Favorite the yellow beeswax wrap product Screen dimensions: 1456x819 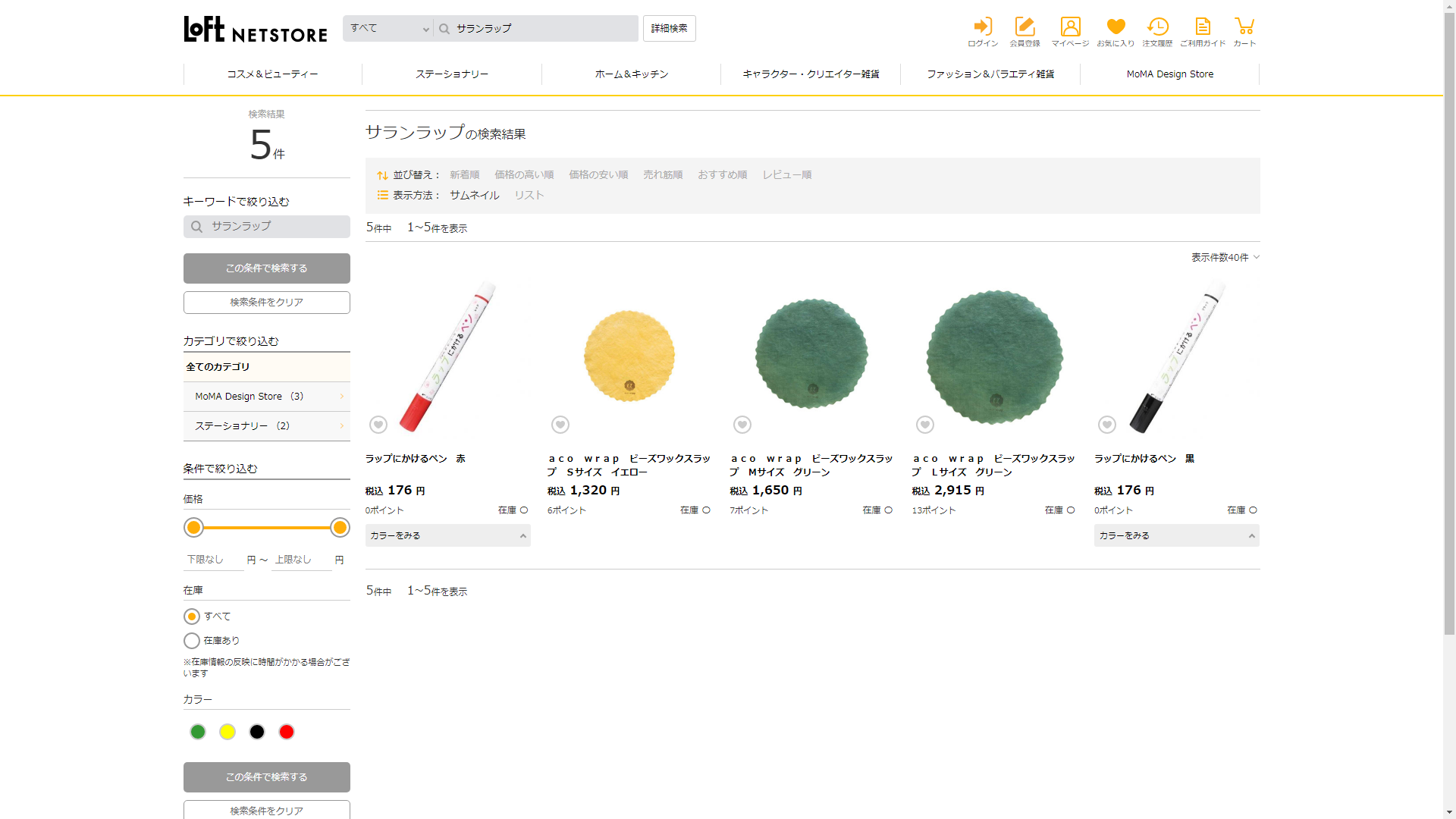pyautogui.click(x=560, y=425)
